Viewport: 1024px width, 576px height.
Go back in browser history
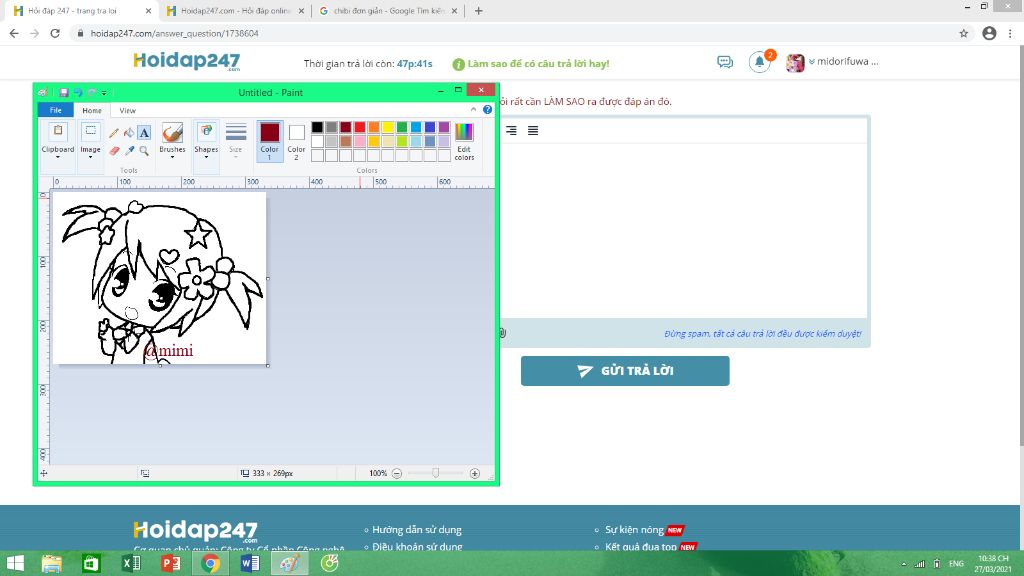click(x=14, y=33)
